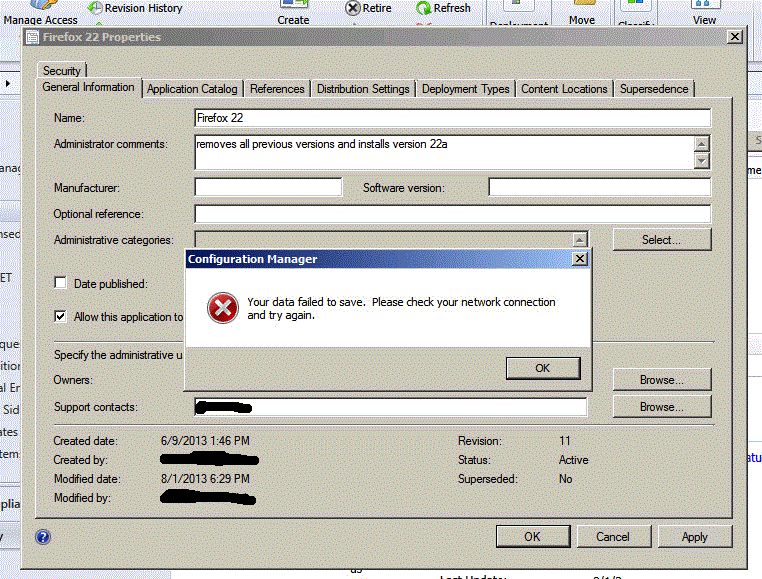Click the Software version input field
The height and width of the screenshot is (579, 762).
point(600,187)
